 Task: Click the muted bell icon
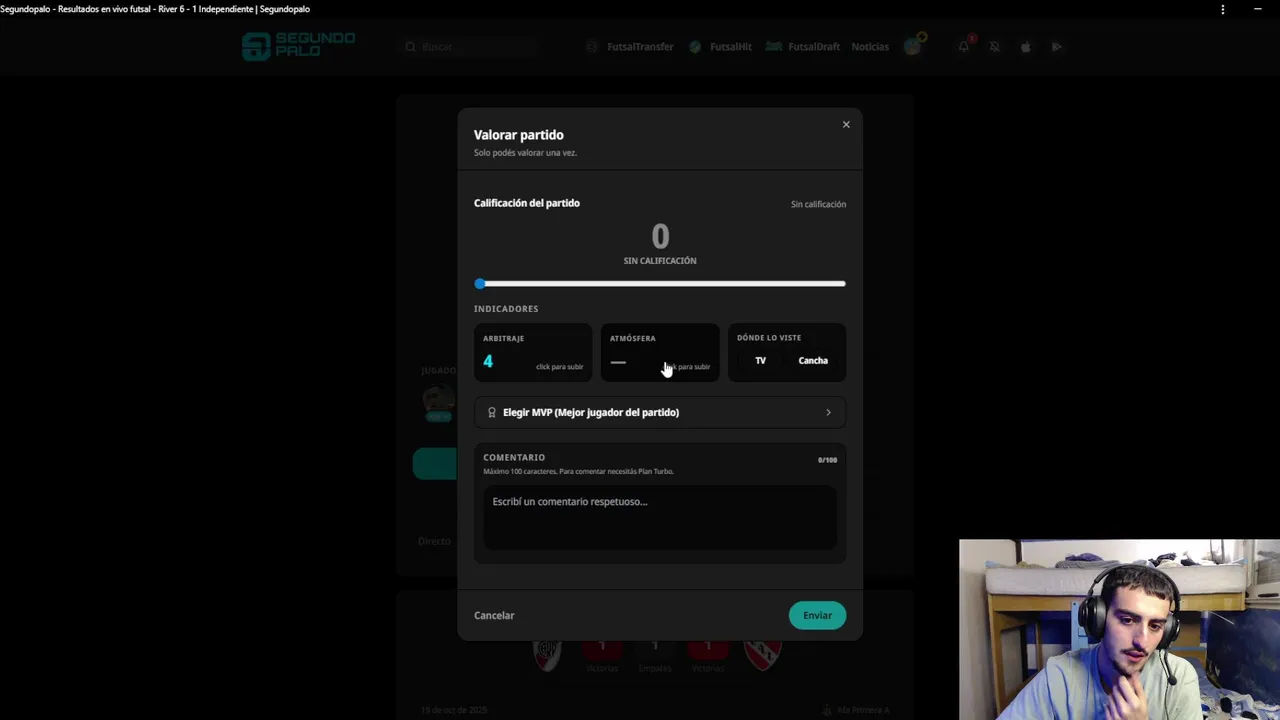pos(994,47)
